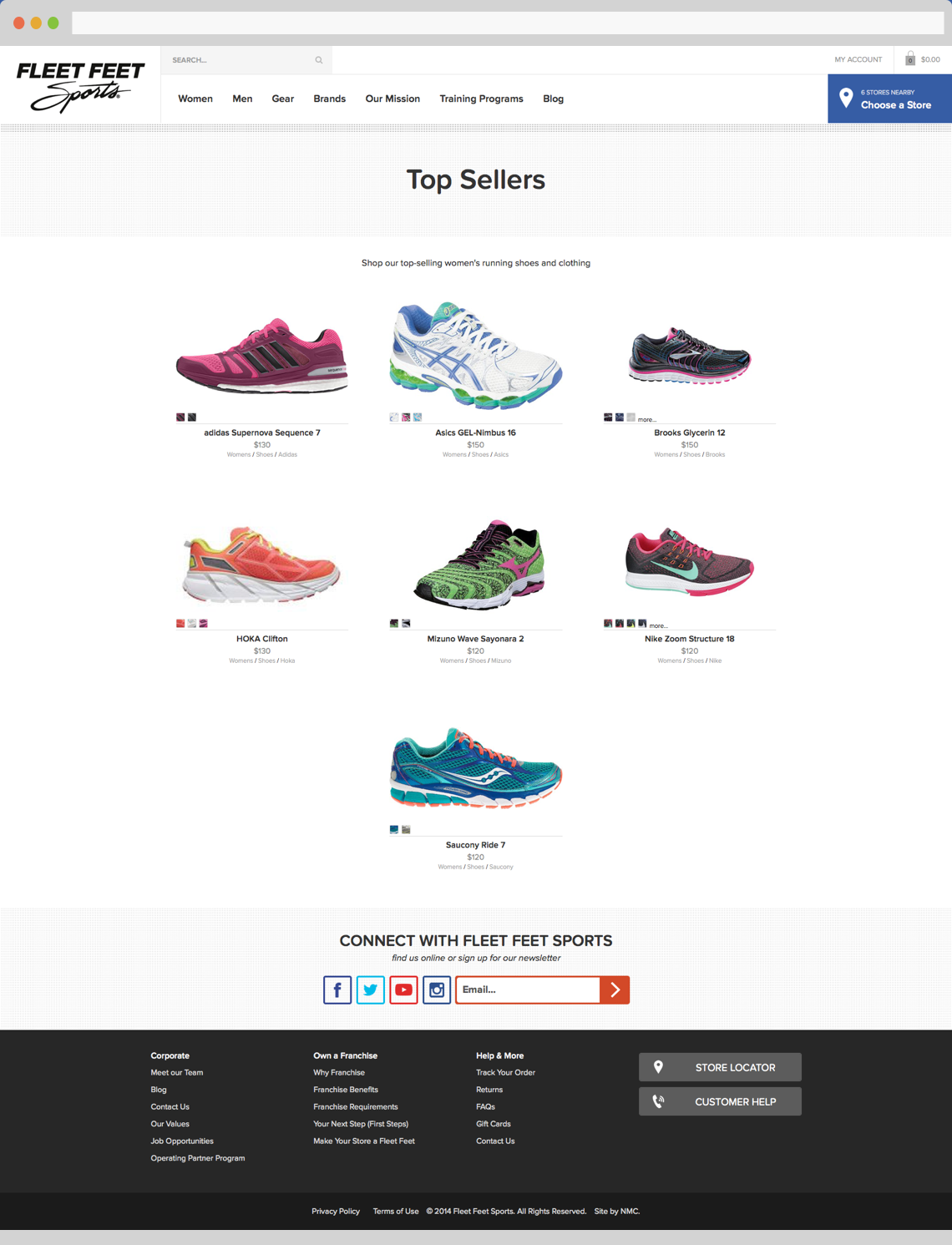
Task: Select first color swatch under adidas Supernova
Action: click(180, 417)
